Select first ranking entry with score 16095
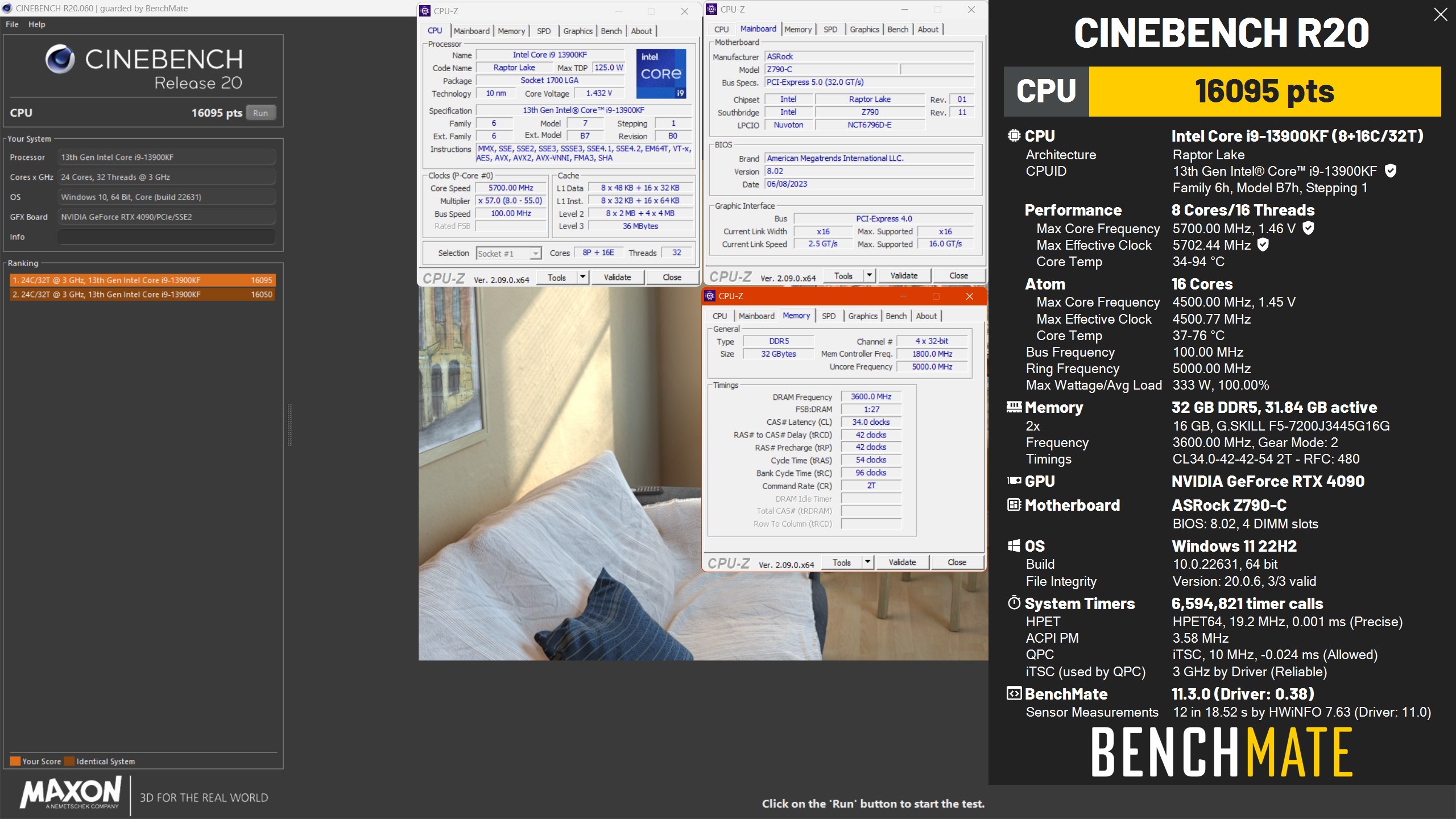 point(143,280)
